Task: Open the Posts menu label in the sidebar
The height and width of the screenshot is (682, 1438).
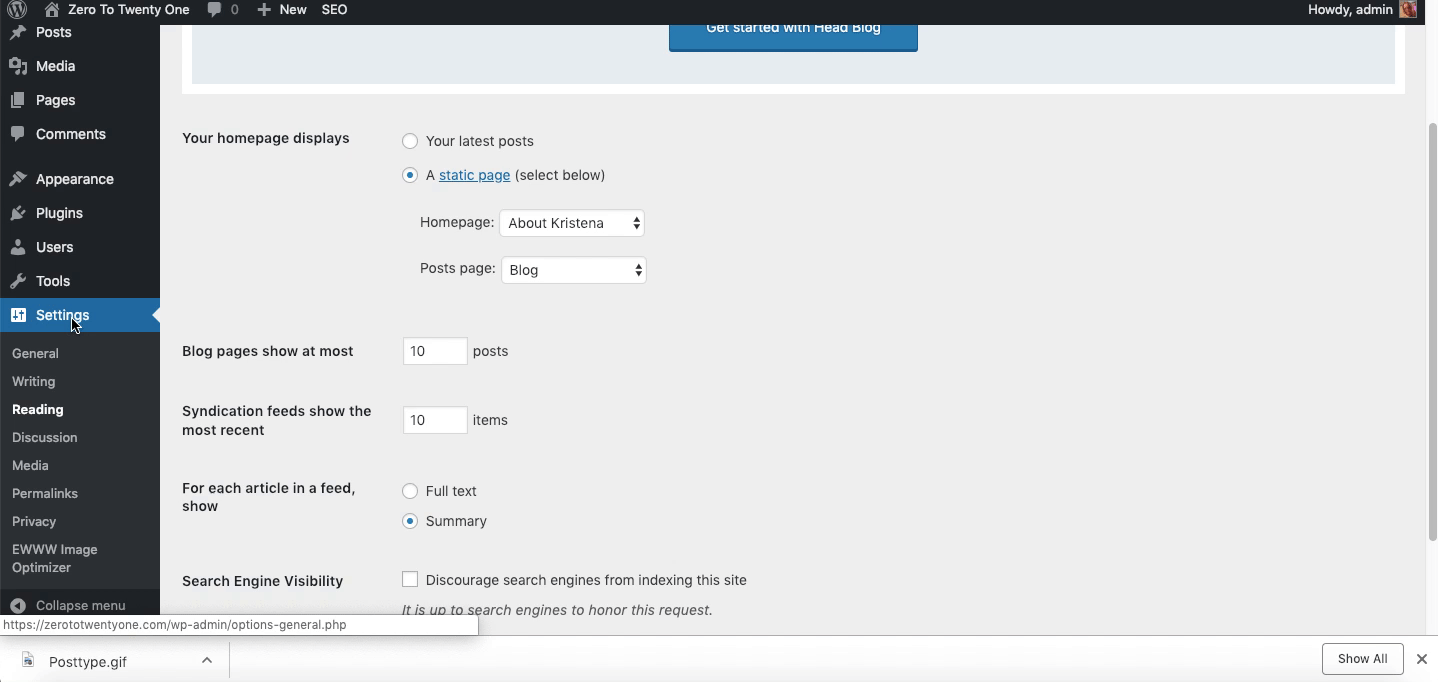Action: point(54,32)
